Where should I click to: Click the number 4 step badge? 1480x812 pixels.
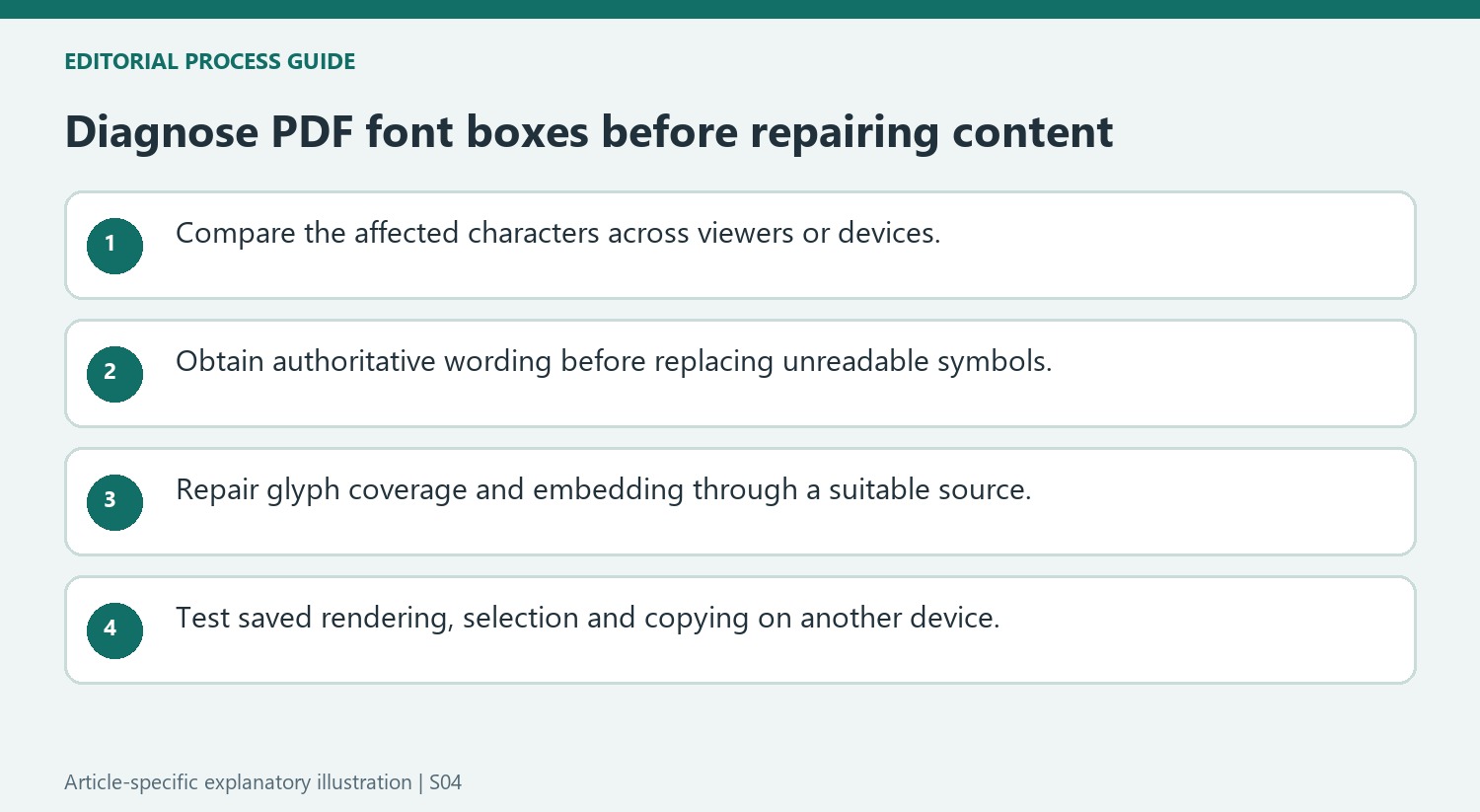pos(114,630)
